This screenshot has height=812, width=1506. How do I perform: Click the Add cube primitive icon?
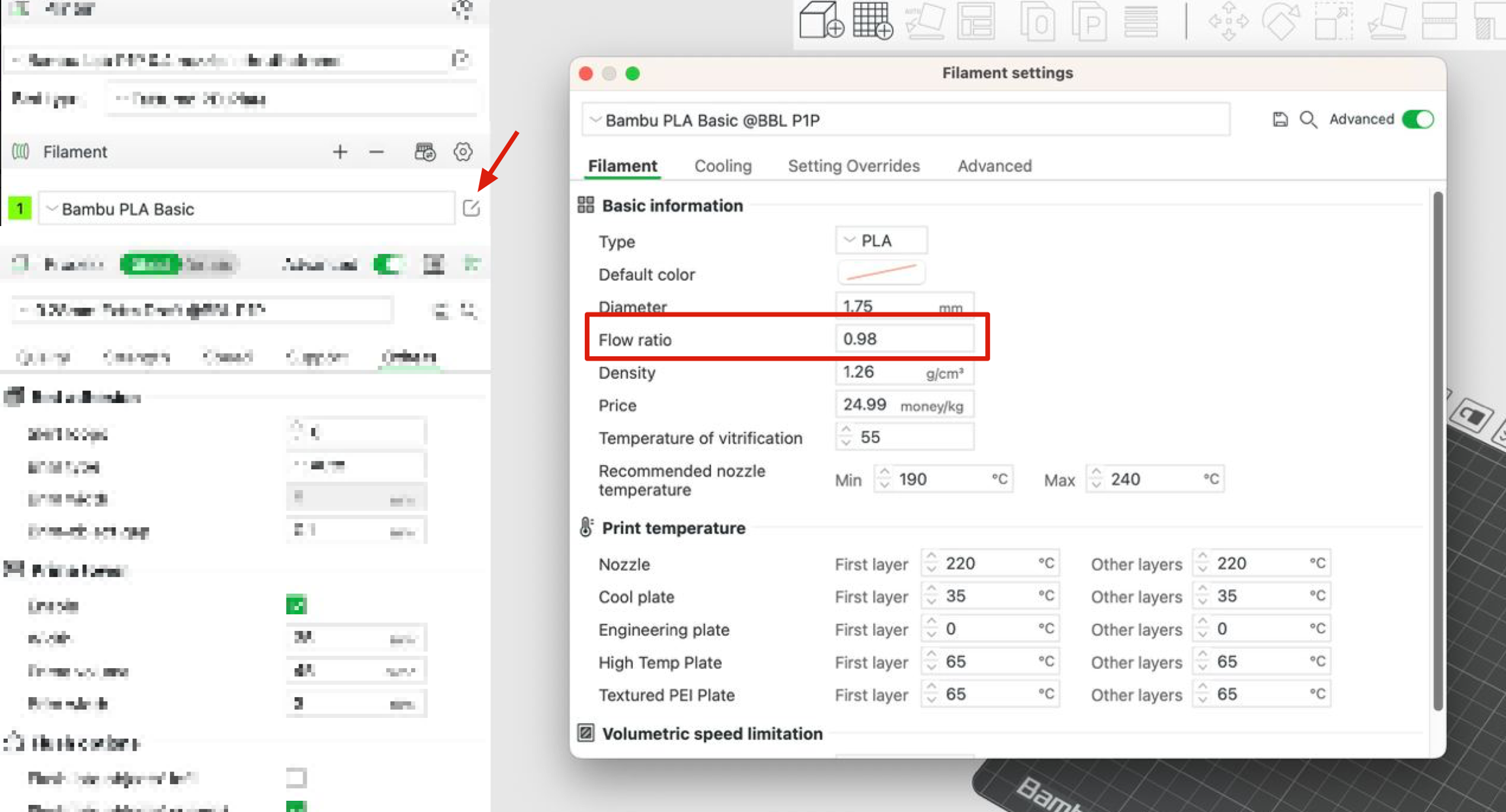coord(821,21)
